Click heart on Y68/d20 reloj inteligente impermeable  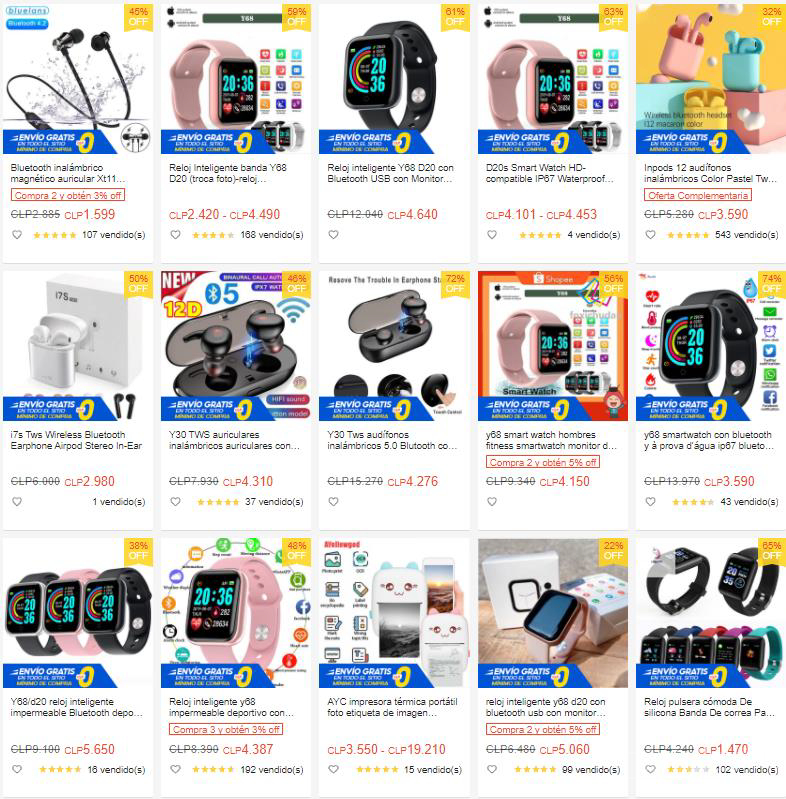pos(17,769)
